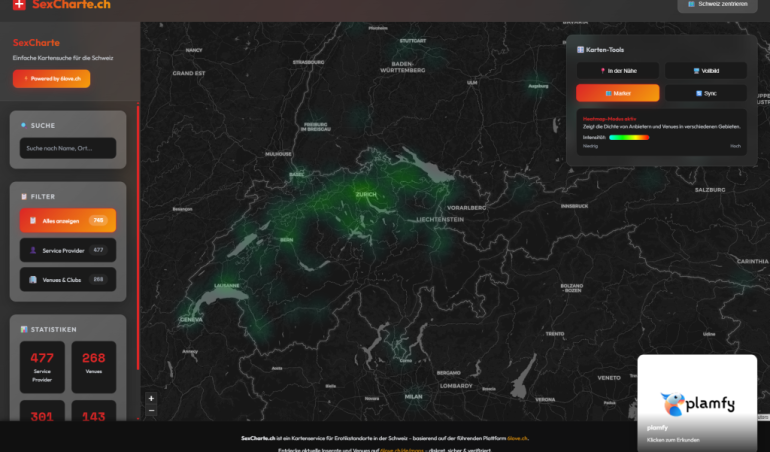Click the Statistiken chart icon
The height and width of the screenshot is (452, 770).
23,329
